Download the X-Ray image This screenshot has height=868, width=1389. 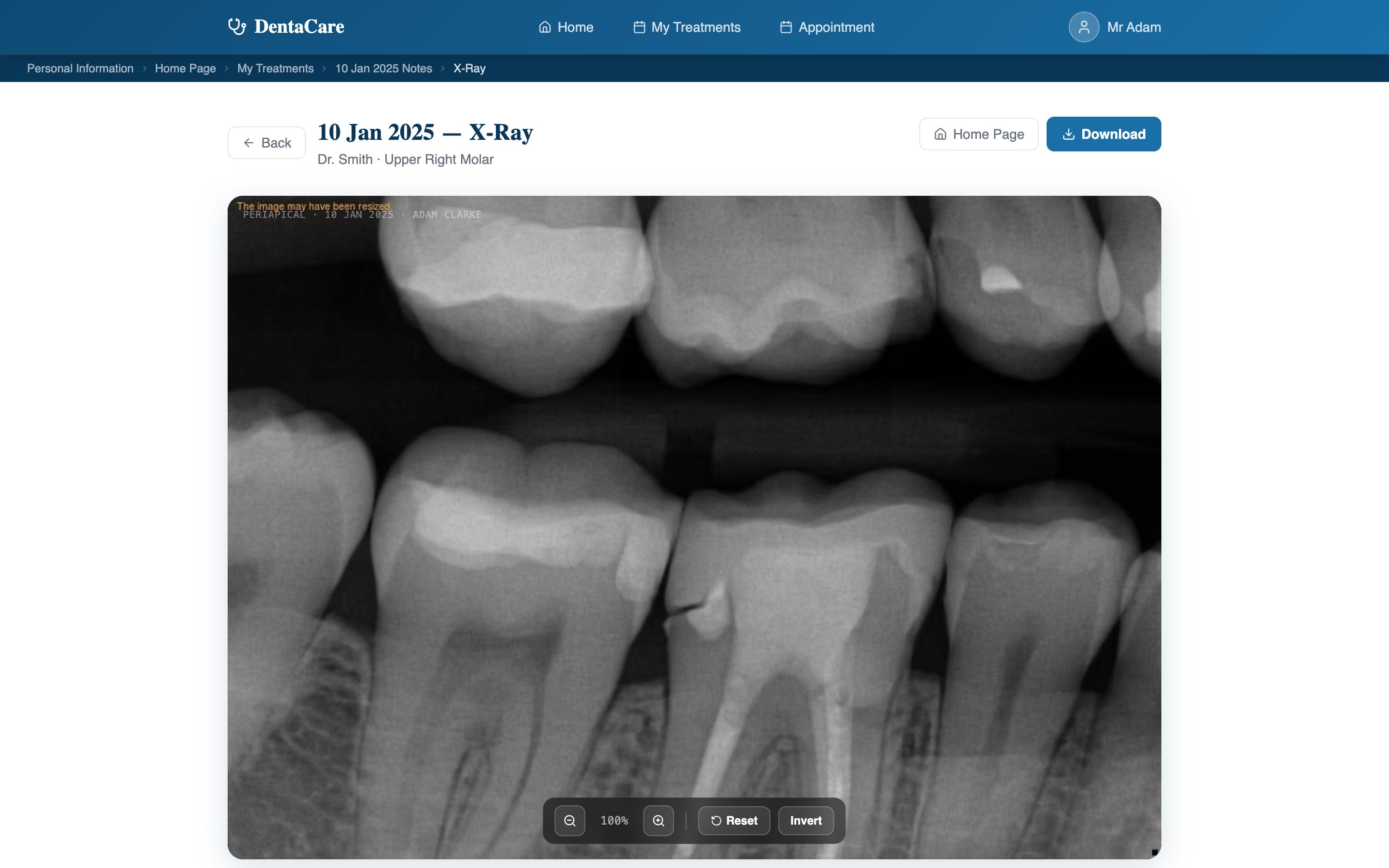[x=1103, y=135]
